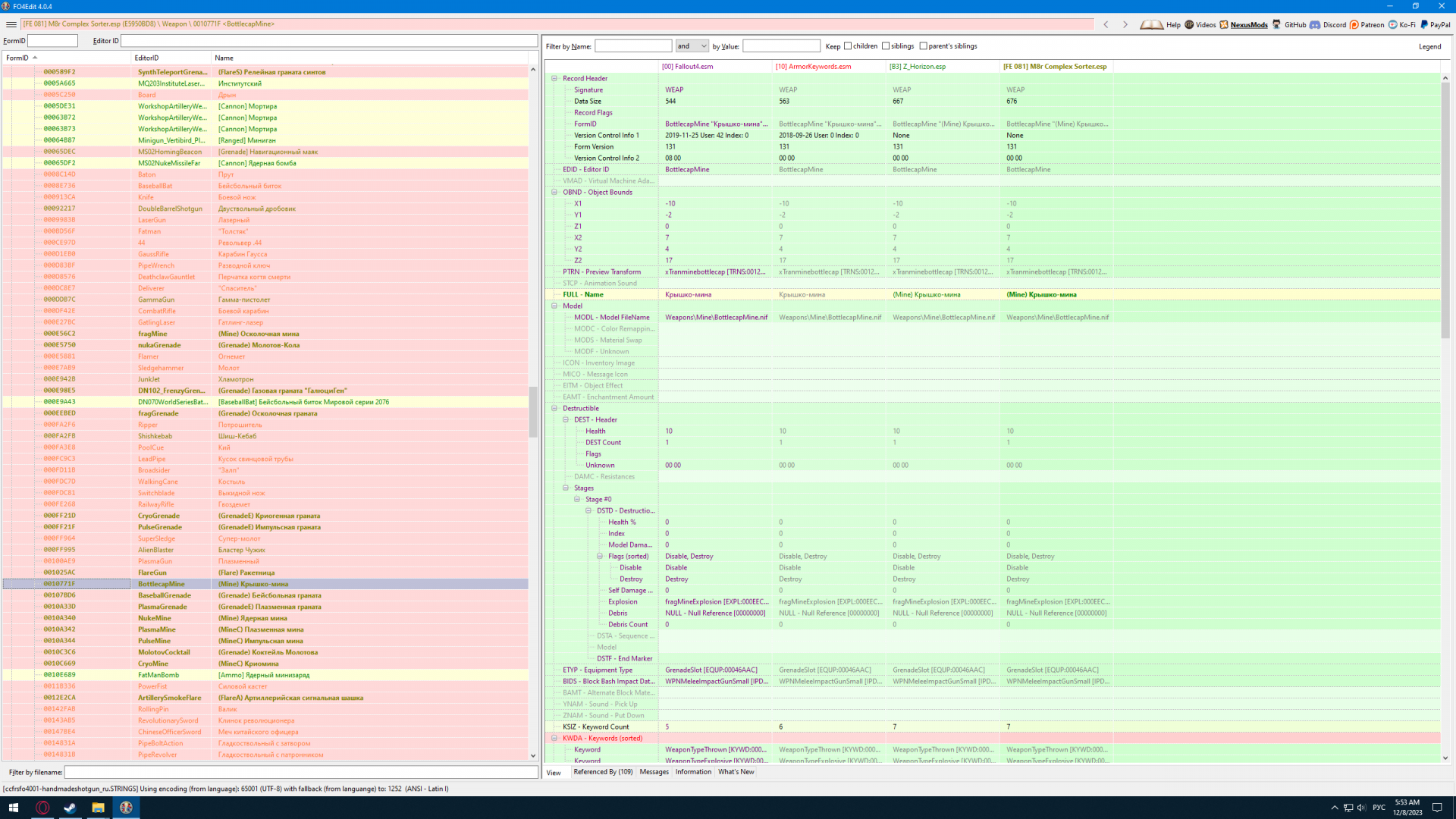
Task: Collapse the Record Header node
Action: click(554, 78)
